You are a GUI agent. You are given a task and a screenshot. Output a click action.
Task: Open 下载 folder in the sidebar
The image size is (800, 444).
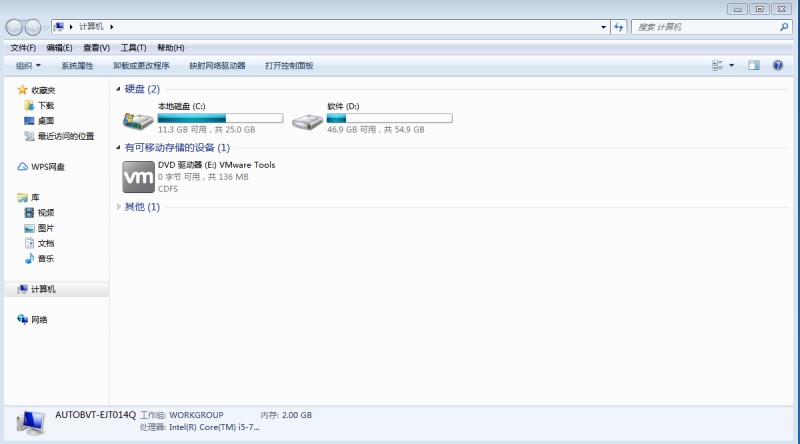point(46,106)
